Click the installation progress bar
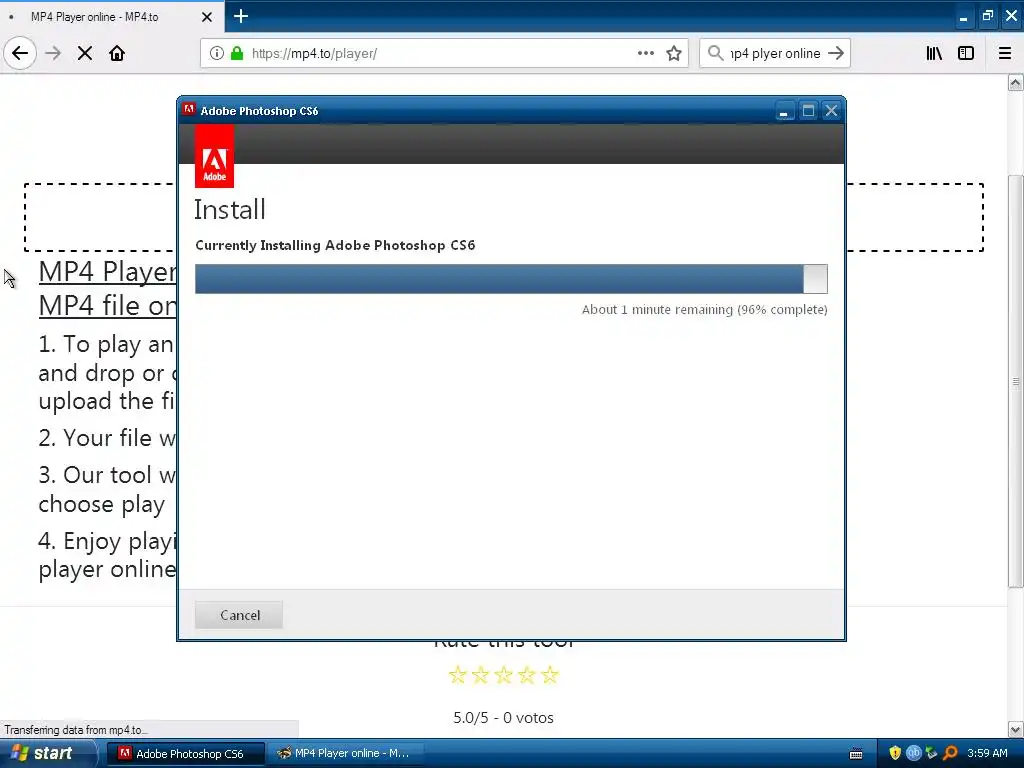Screen dimensions: 1024x768 click(x=511, y=279)
